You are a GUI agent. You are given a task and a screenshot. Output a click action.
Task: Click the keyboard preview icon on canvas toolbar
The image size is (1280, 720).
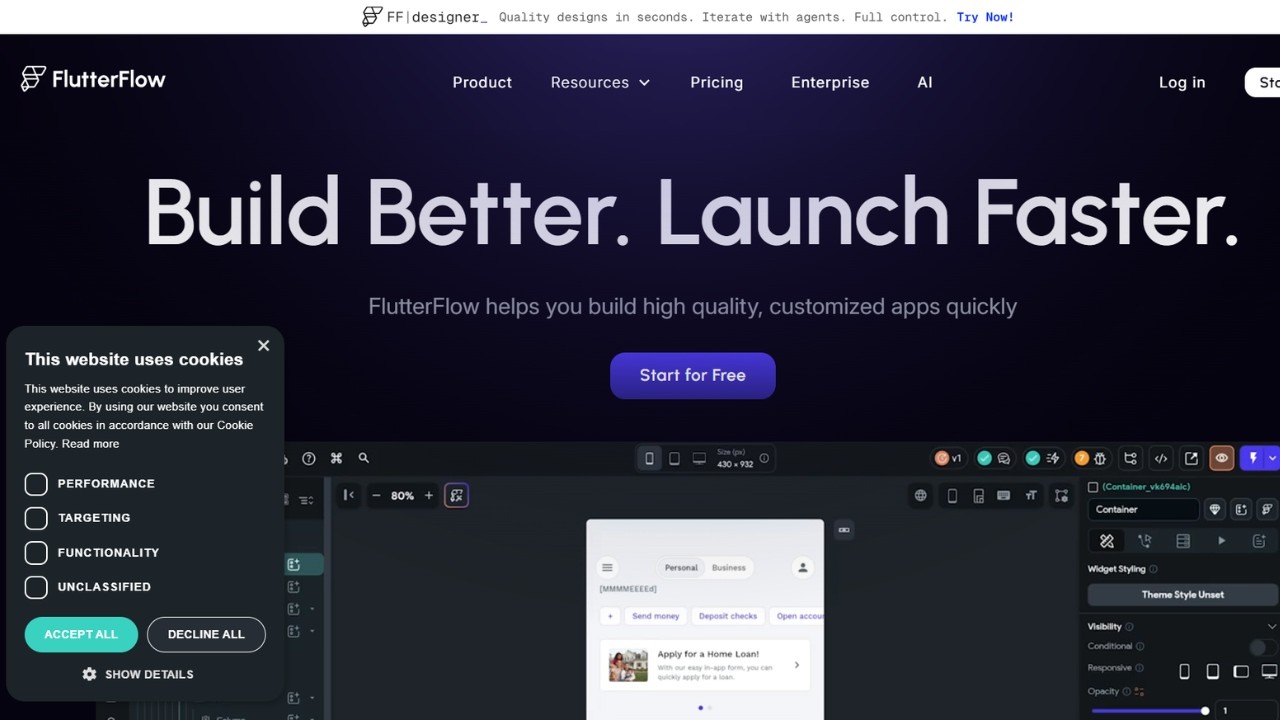point(1003,495)
